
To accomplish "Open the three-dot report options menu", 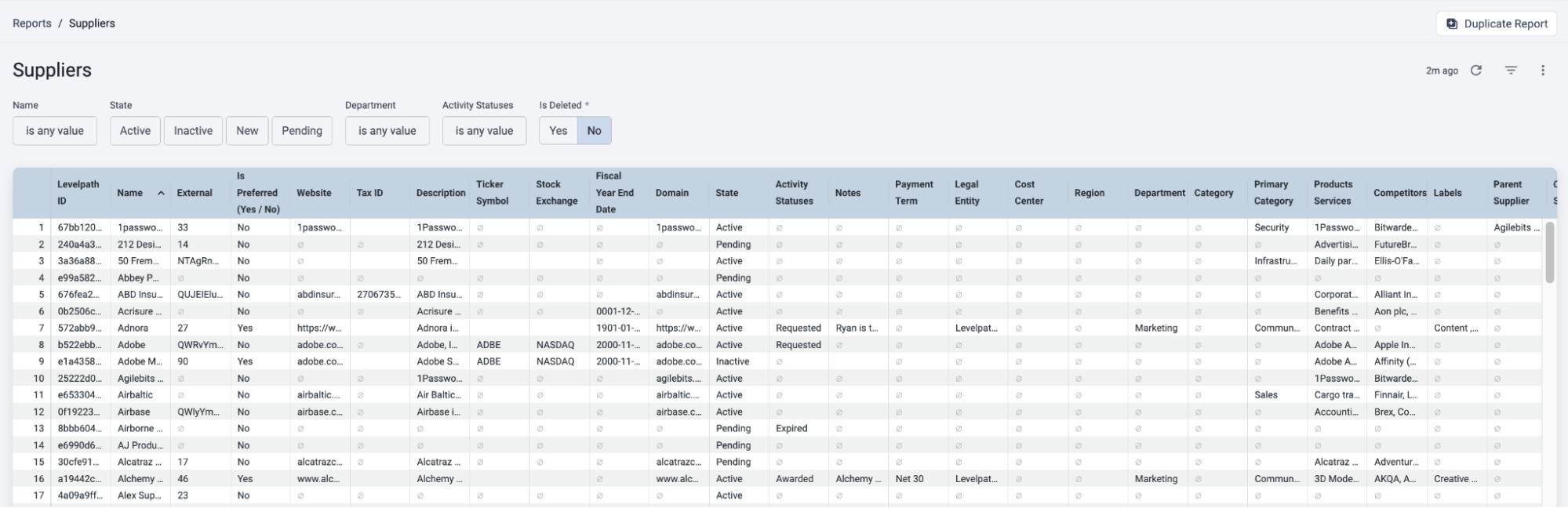I will 1542,71.
